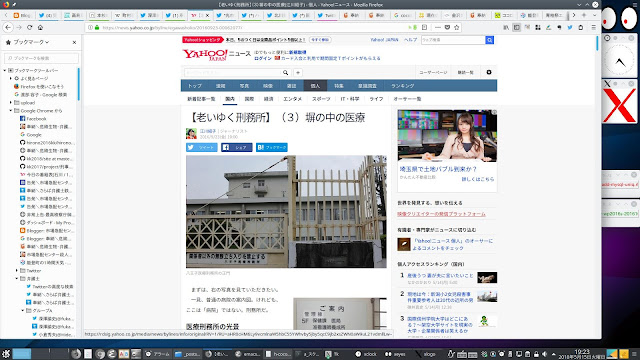This screenshot has height=360, width=640.
Task: Bookmark this page with the star icon
Action: pyautogui.click(x=457, y=27)
